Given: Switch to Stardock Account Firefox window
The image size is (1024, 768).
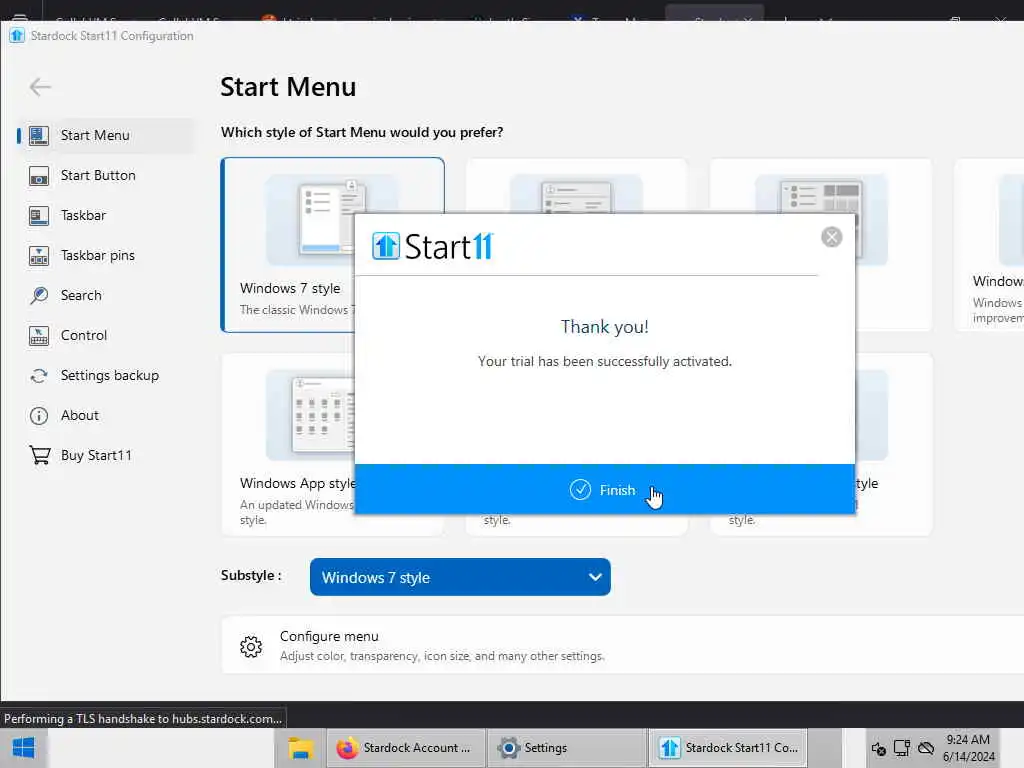Looking at the screenshot, I should point(405,748).
